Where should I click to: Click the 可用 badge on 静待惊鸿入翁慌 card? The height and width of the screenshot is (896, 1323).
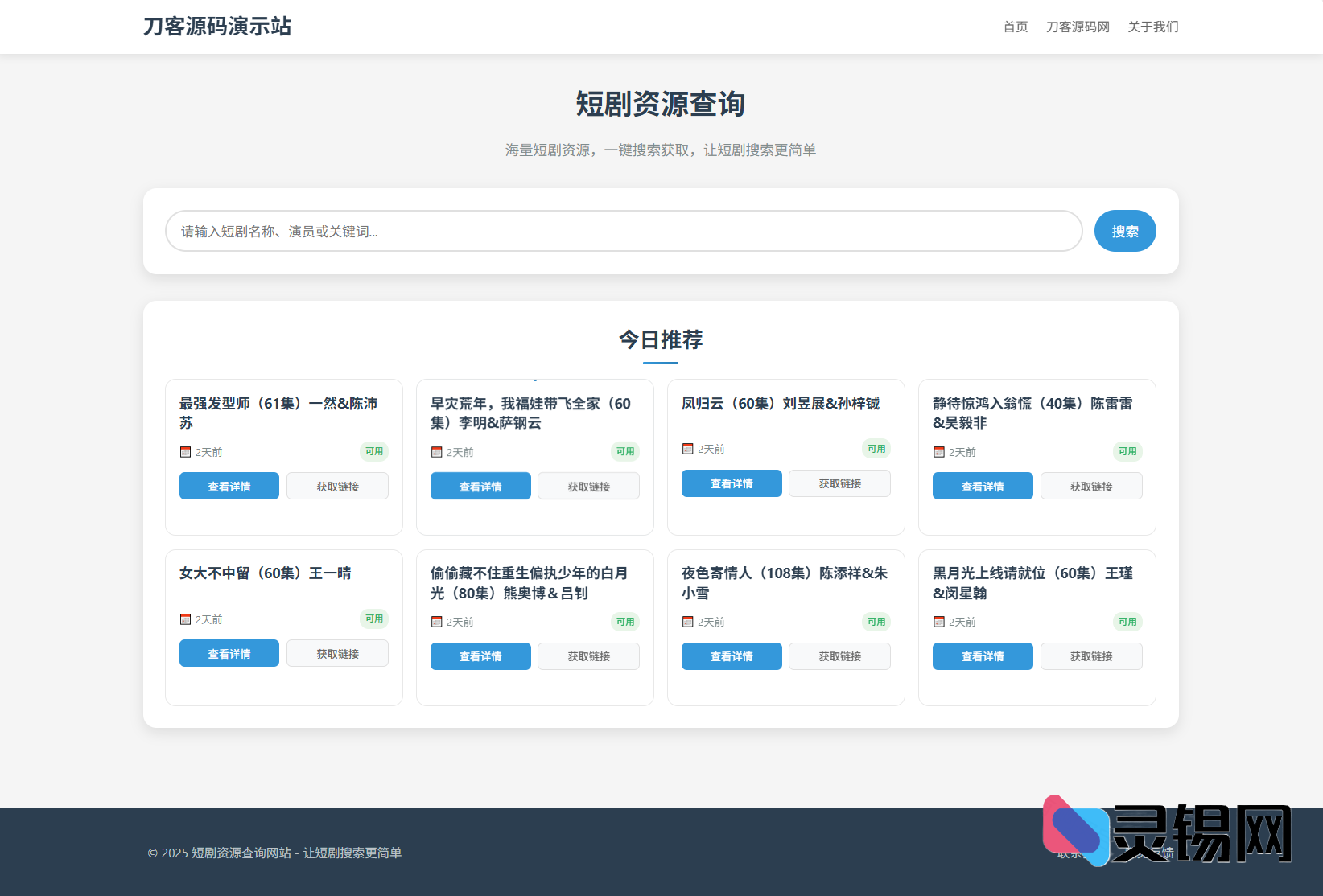[1127, 451]
